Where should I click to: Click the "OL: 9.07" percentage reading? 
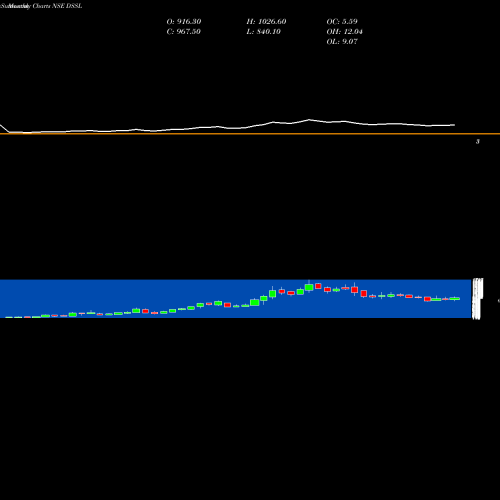point(342,42)
